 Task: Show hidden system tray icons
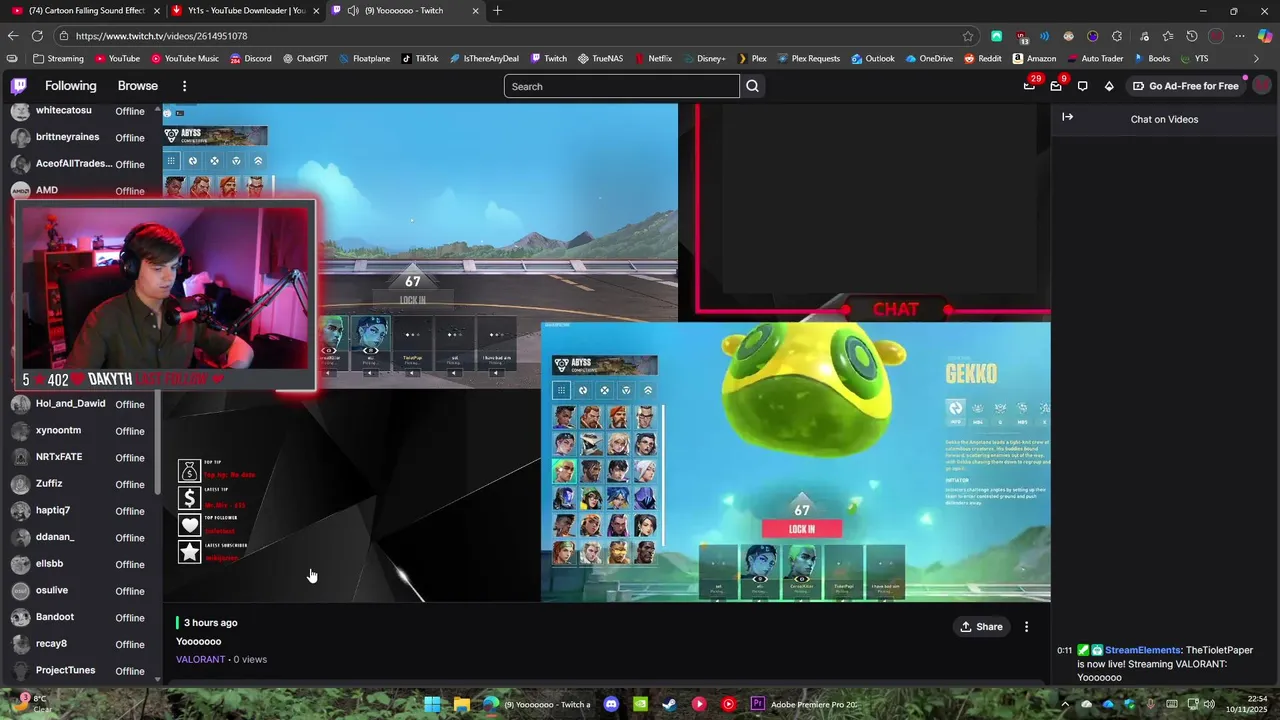(x=1065, y=704)
